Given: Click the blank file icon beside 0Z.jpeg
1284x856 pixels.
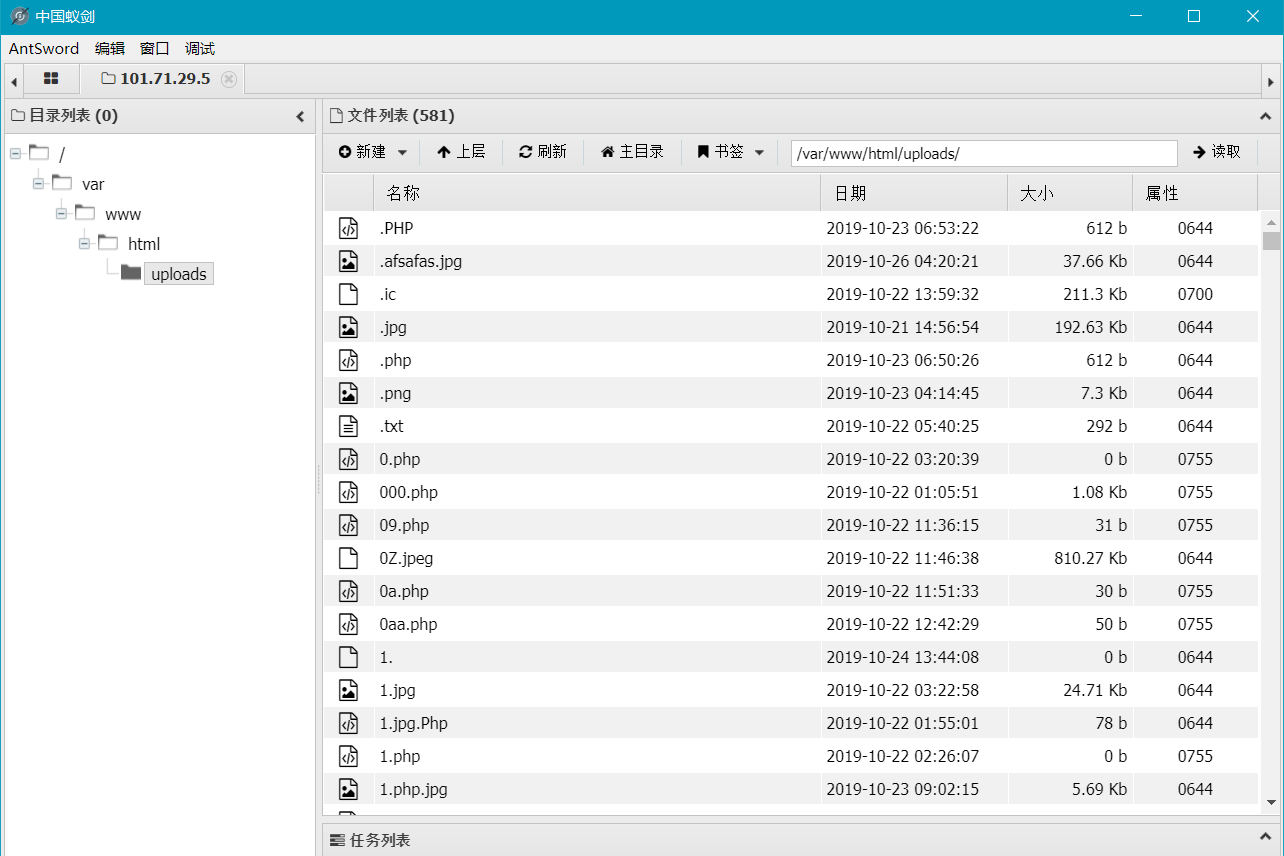Looking at the screenshot, I should [x=348, y=558].
